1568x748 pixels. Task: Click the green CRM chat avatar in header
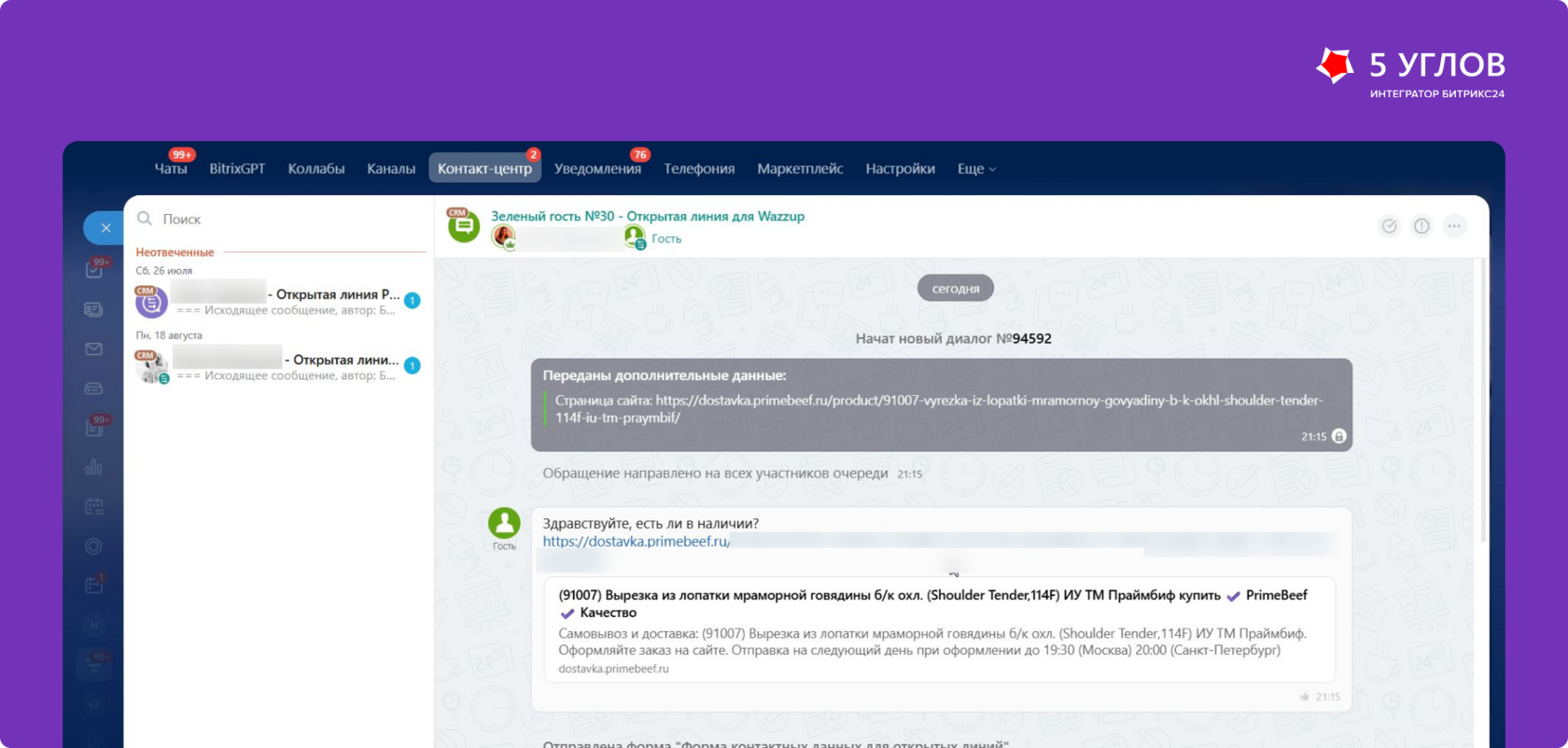tap(464, 225)
